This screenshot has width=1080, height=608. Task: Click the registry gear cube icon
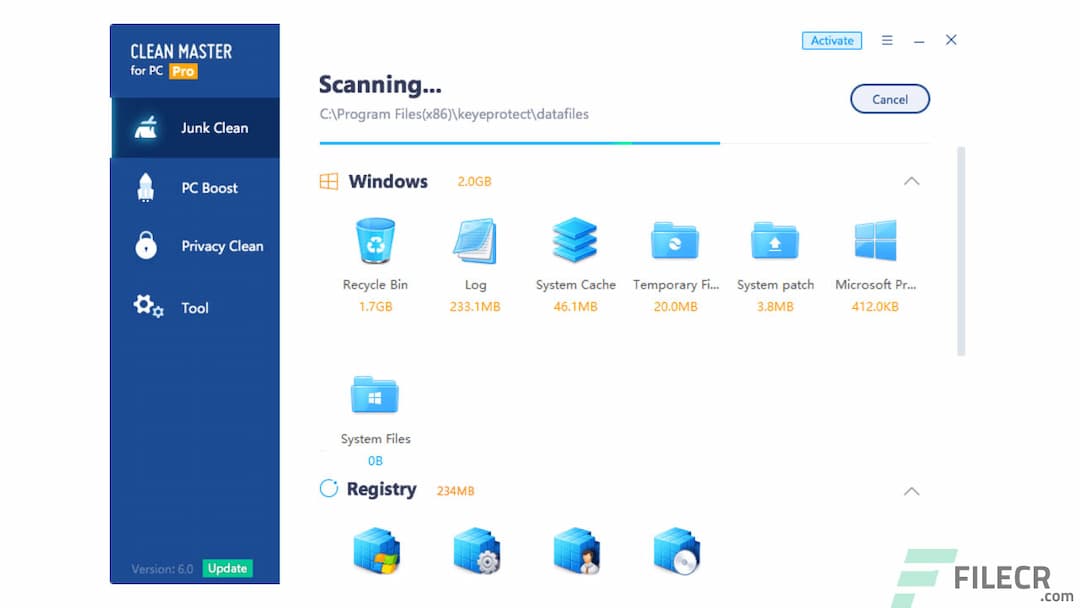pyautogui.click(x=476, y=550)
